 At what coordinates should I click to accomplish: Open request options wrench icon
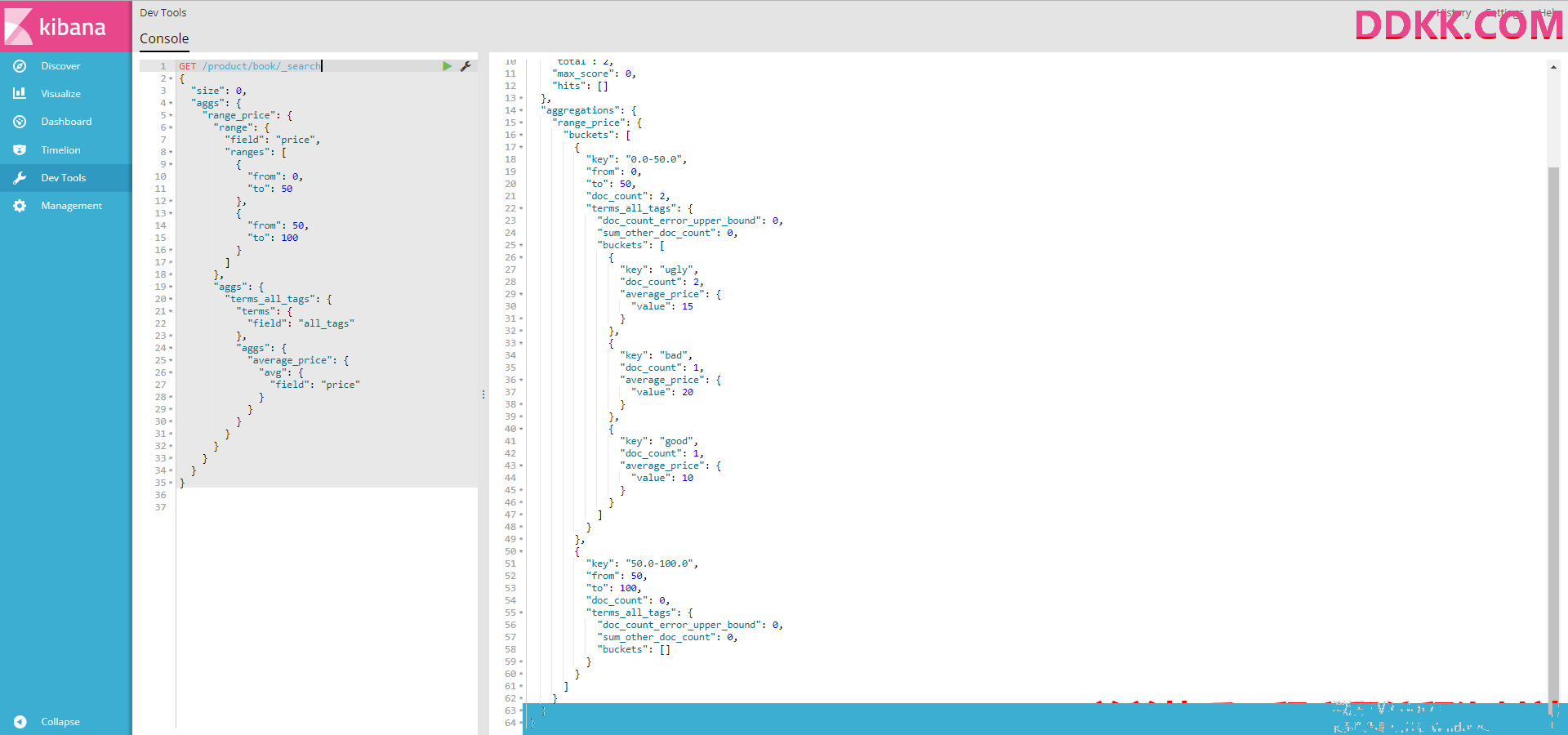tap(465, 66)
